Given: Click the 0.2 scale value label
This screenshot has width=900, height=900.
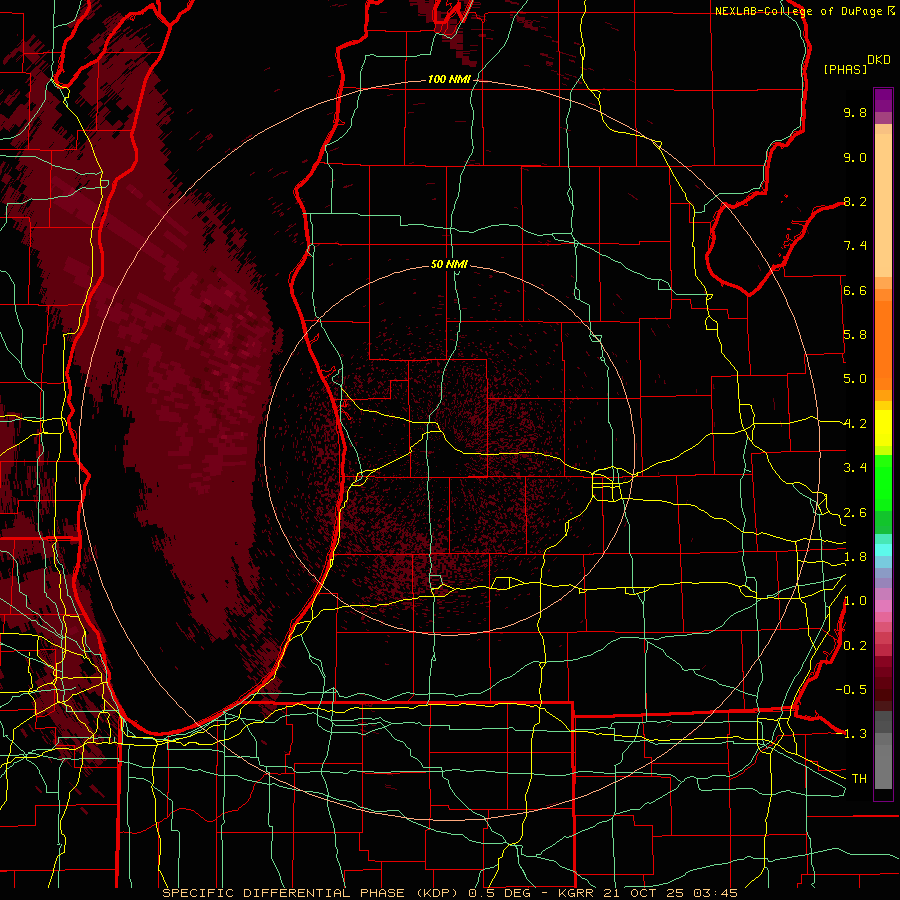Looking at the screenshot, I should 855,646.
